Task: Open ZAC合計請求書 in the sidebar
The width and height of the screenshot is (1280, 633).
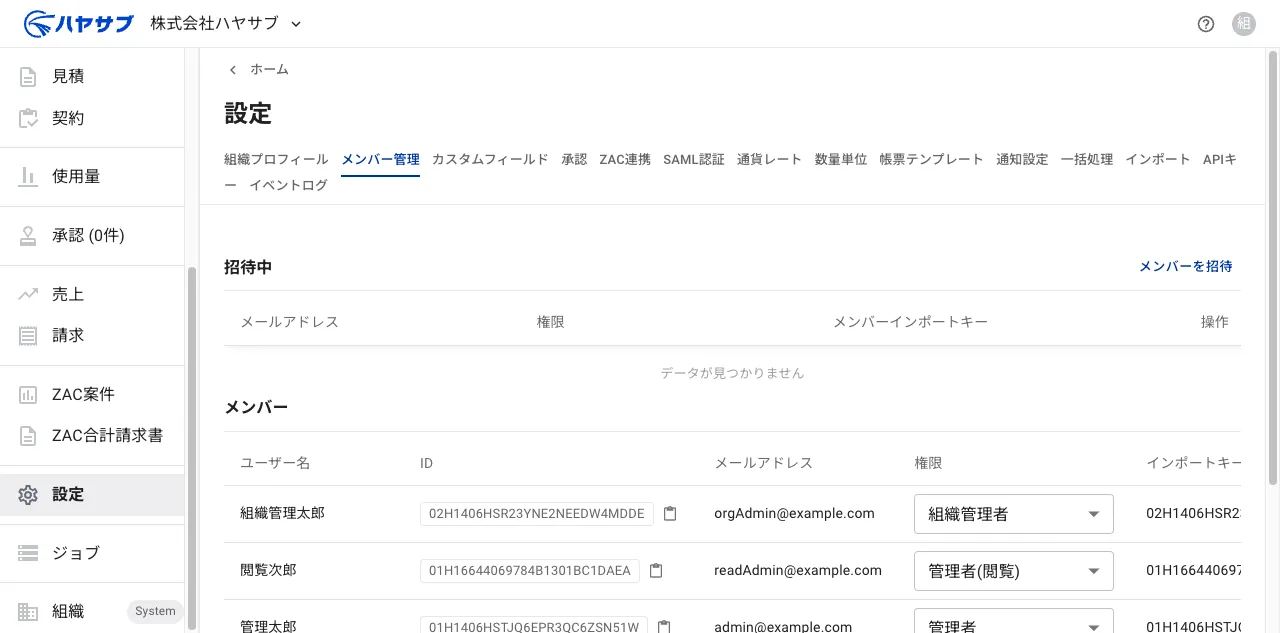Action: (x=92, y=436)
